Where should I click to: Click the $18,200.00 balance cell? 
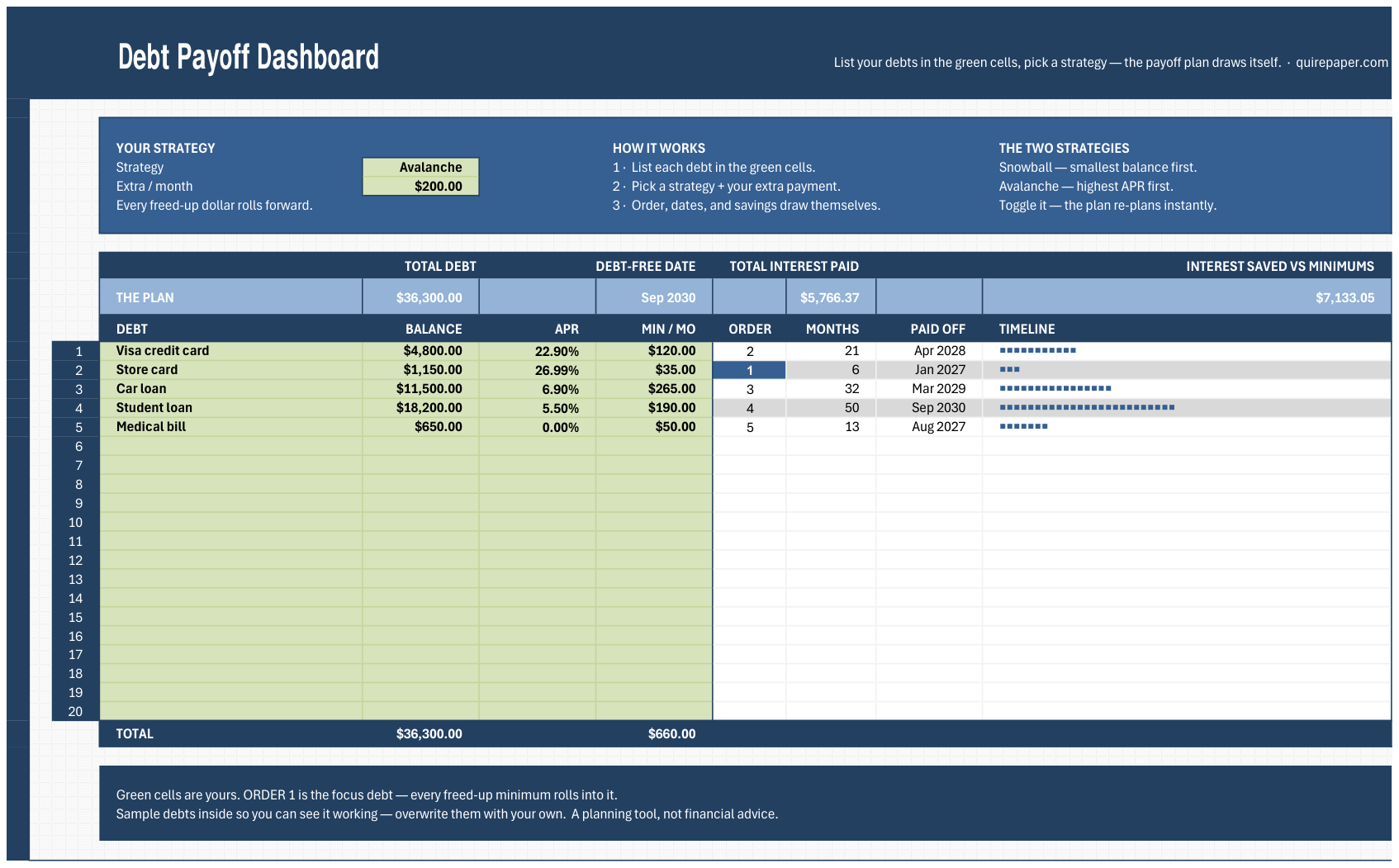point(420,408)
